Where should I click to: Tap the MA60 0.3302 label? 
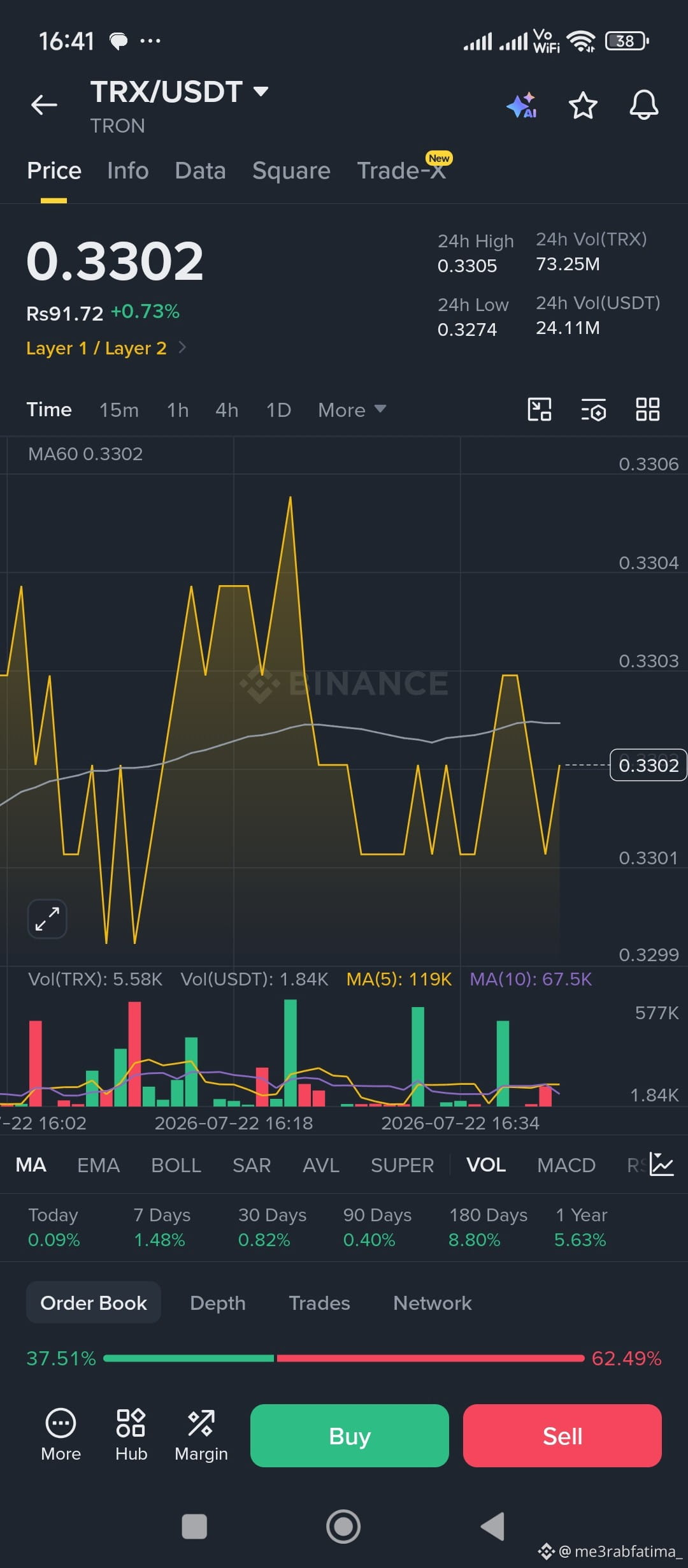(85, 454)
